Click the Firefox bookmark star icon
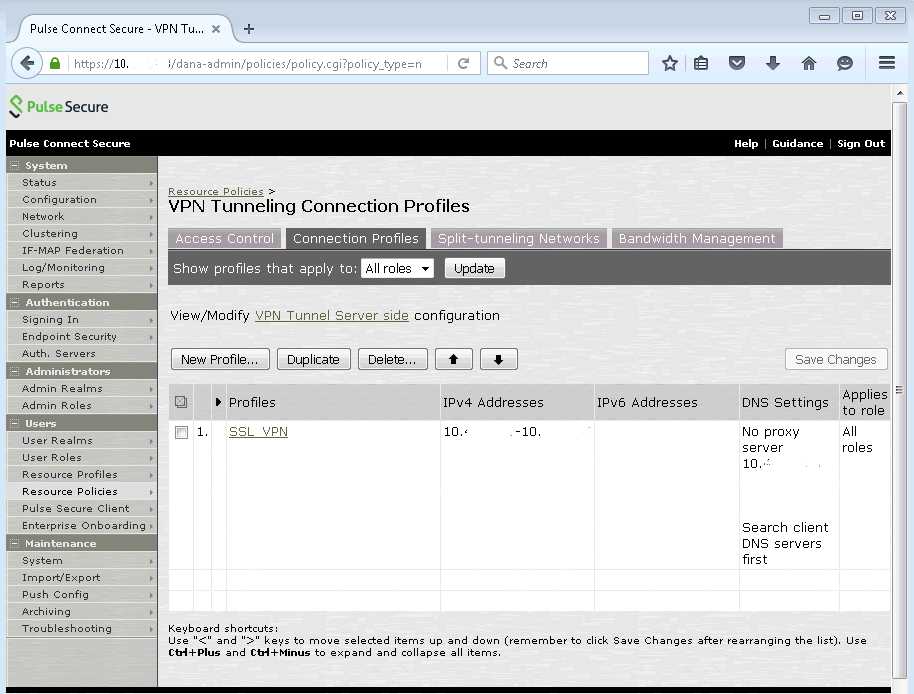The image size is (914, 694). [670, 63]
